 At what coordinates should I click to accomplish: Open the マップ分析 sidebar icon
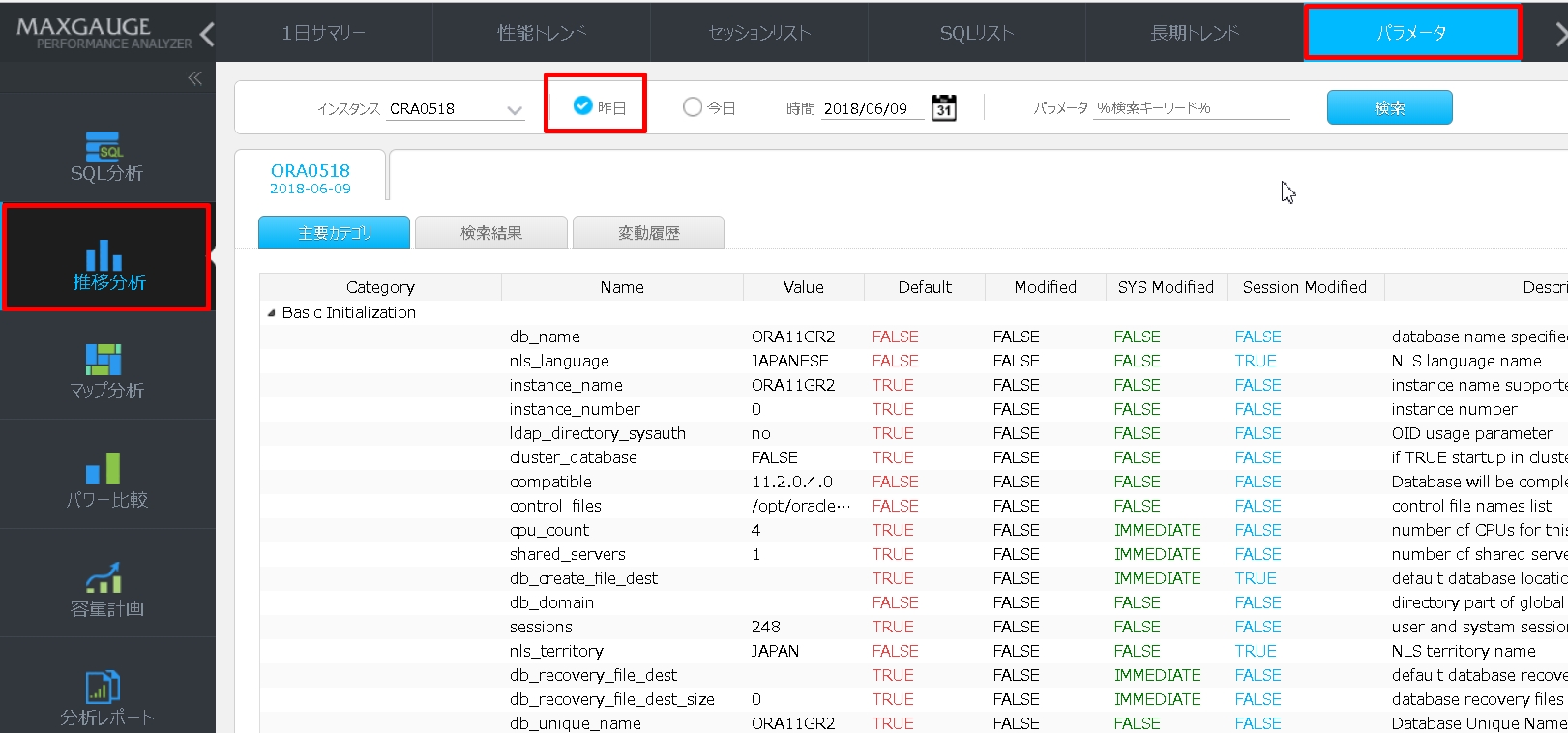coord(104,360)
